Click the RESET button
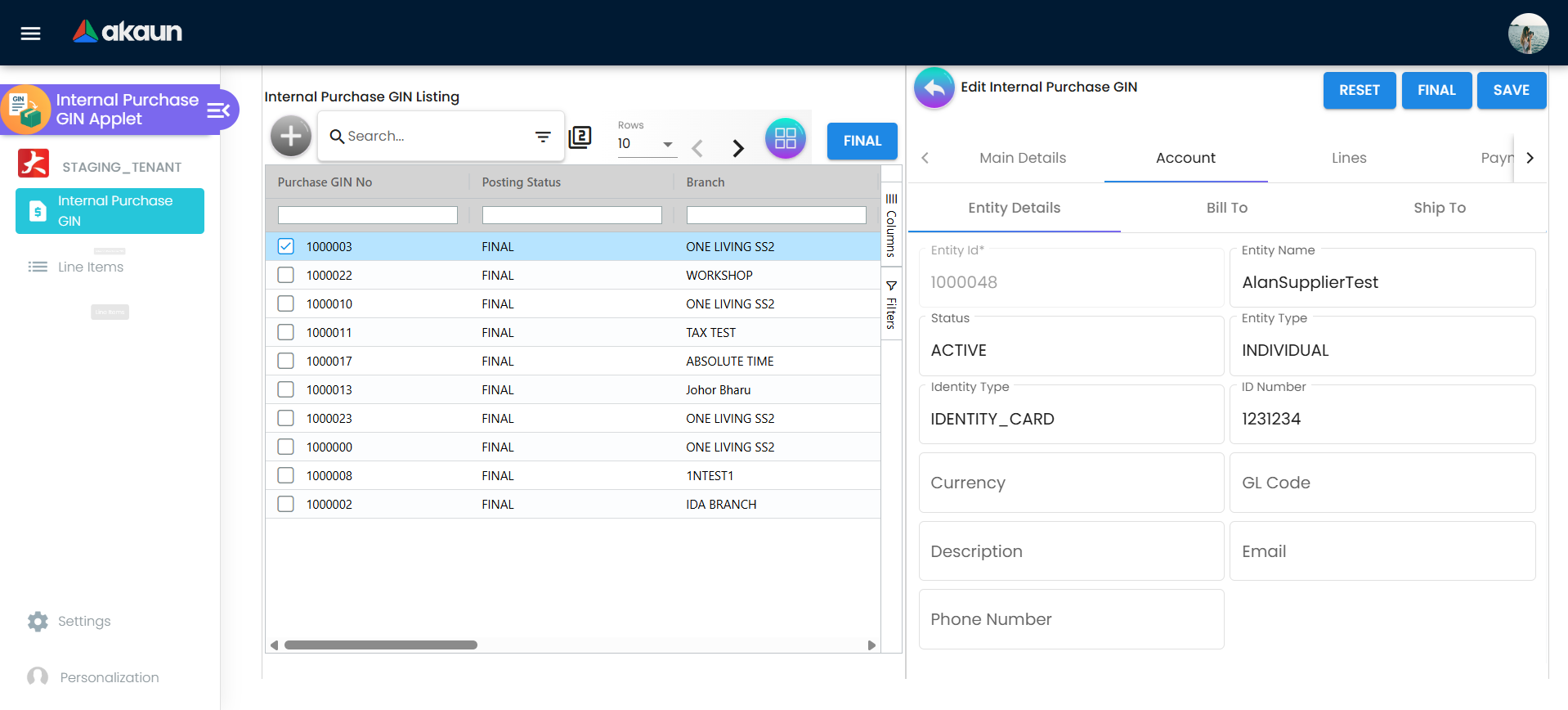Image resolution: width=1568 pixels, height=710 pixels. (x=1359, y=90)
